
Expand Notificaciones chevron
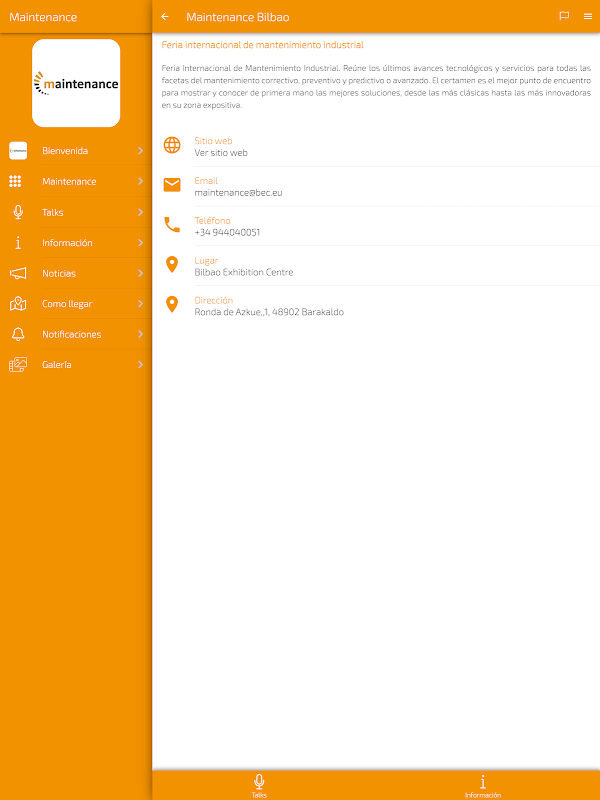pos(140,334)
